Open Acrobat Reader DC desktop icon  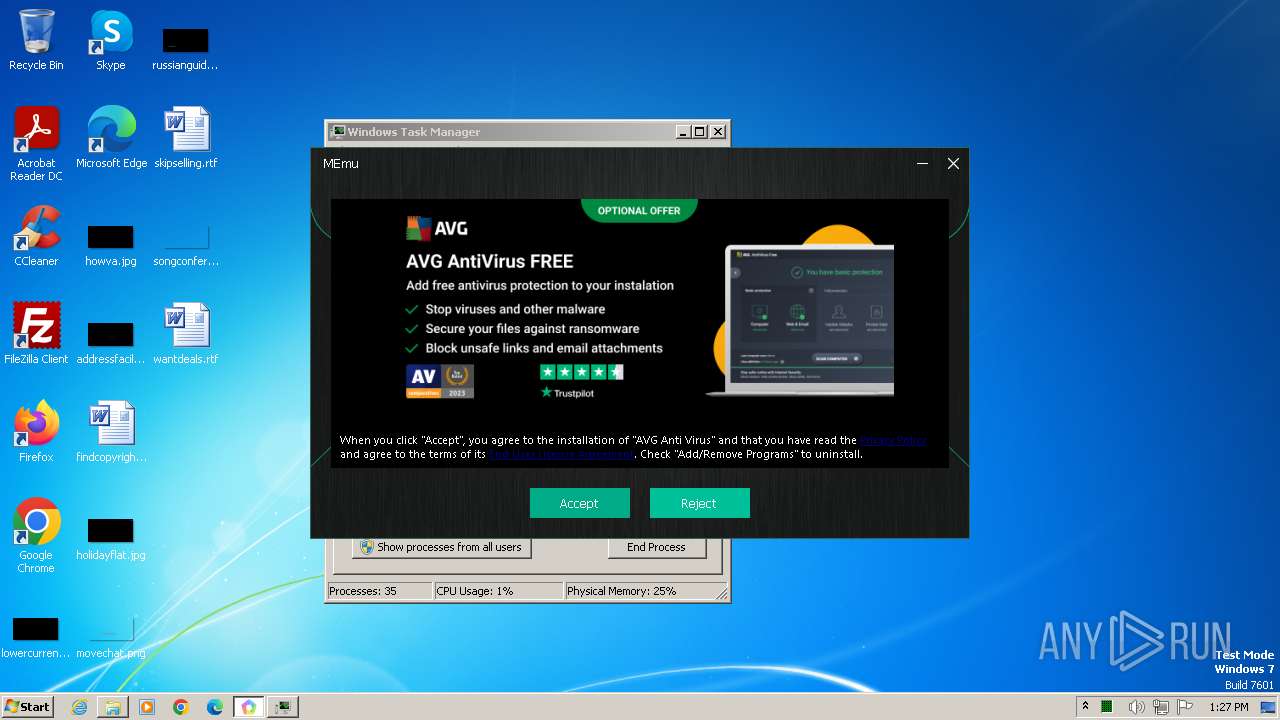tap(36, 144)
